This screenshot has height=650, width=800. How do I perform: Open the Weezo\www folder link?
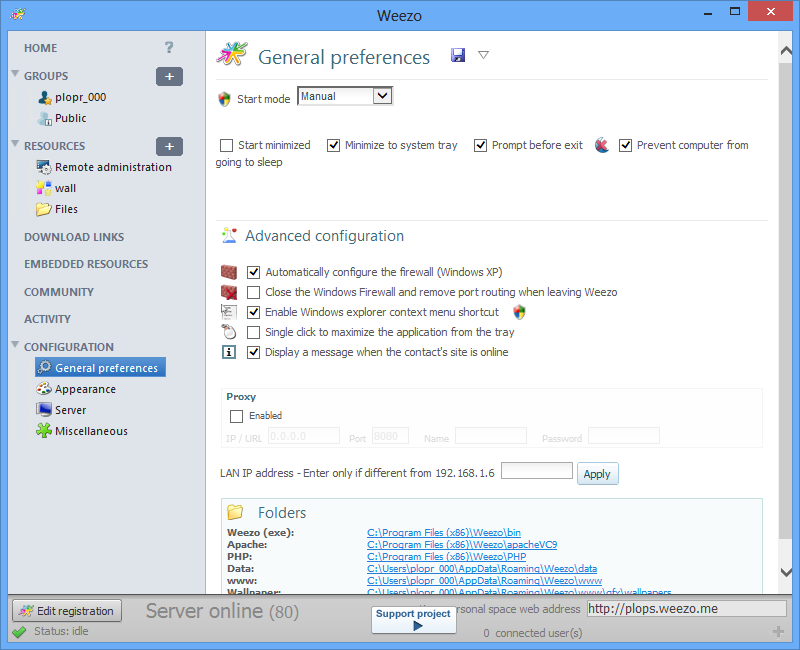coord(485,581)
